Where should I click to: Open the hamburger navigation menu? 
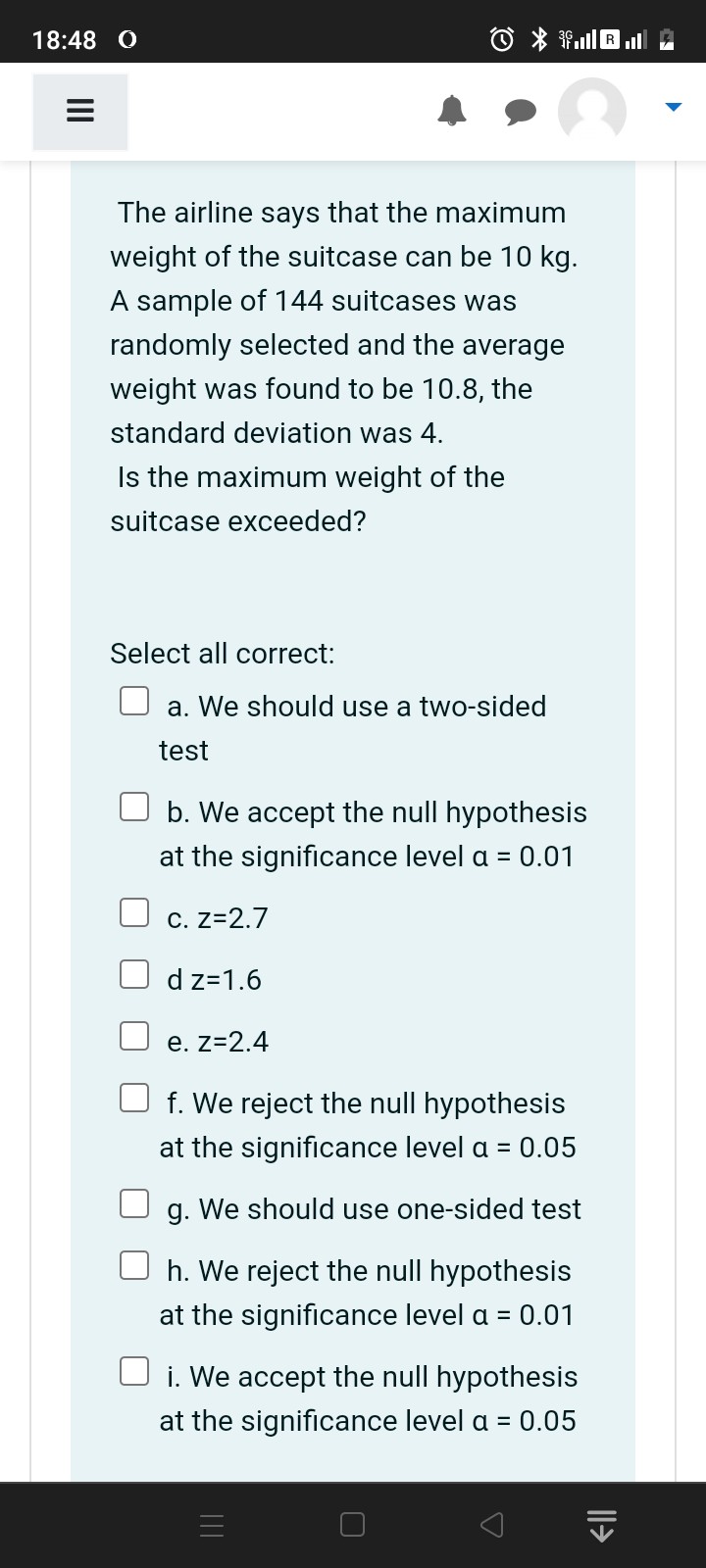[x=80, y=113]
